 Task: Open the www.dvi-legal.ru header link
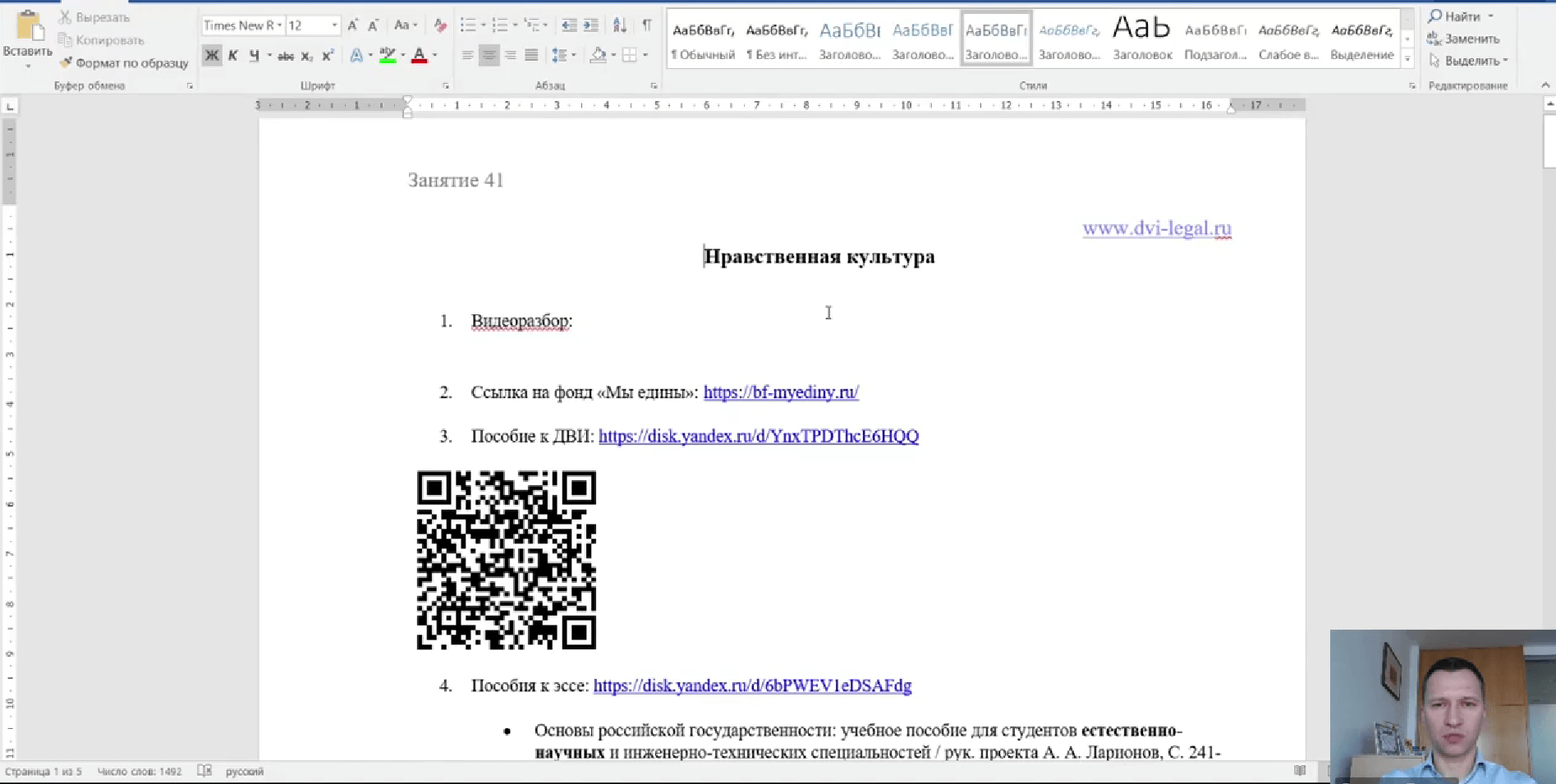1157,228
